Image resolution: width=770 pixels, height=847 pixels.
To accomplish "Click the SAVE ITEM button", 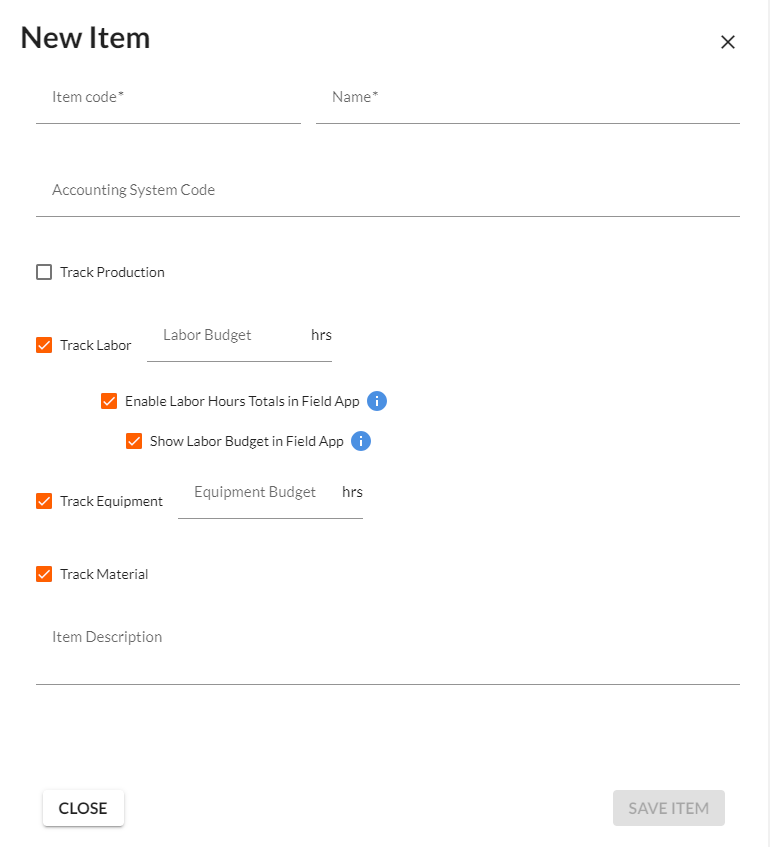I will click(668, 808).
